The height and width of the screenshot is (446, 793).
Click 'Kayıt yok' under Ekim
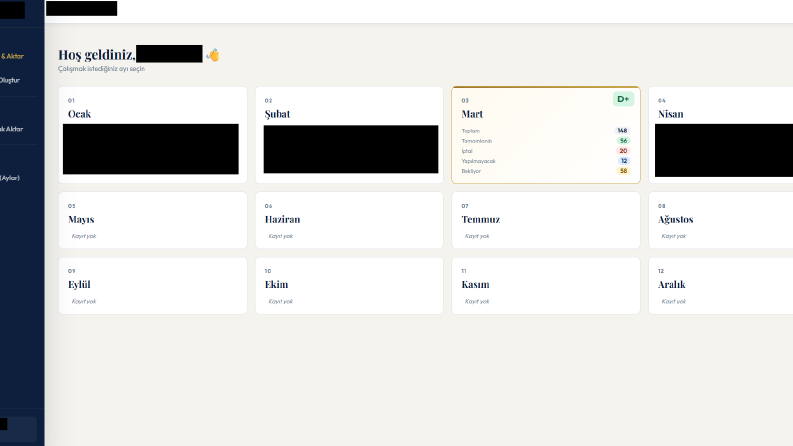click(x=280, y=301)
